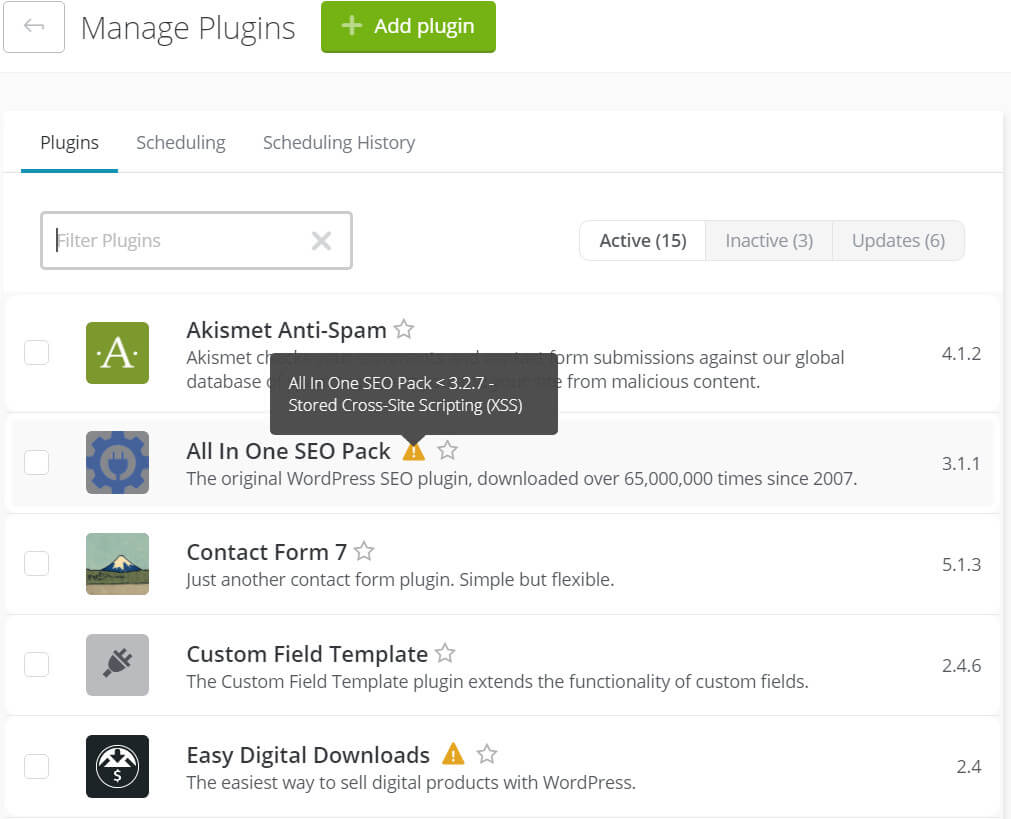Open the Akismet Anti-Spam plugin title

286,330
